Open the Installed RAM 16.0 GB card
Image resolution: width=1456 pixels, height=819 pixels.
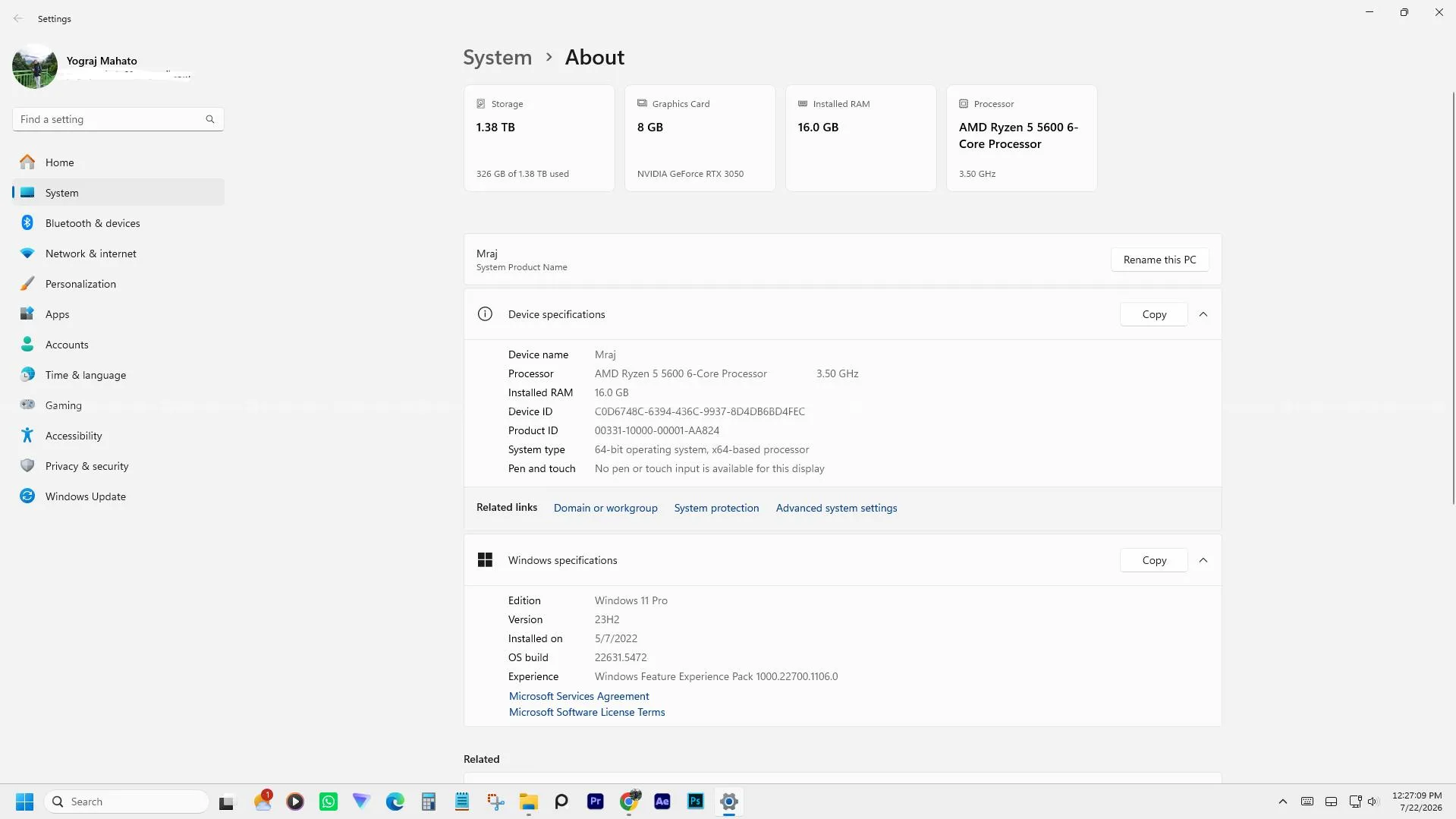(x=861, y=138)
